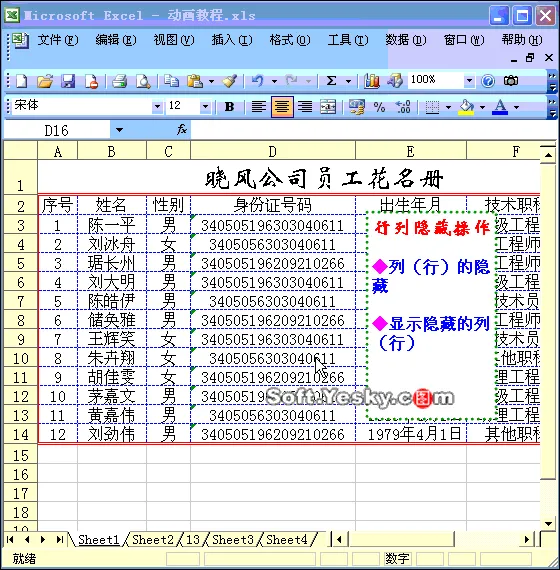
Task: Toggle the Center alignment button
Action: 282,107
